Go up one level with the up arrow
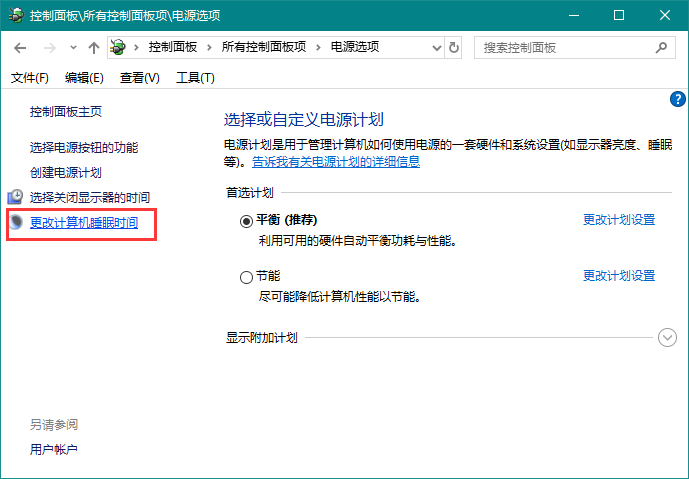The height and width of the screenshot is (479, 689). point(94,47)
